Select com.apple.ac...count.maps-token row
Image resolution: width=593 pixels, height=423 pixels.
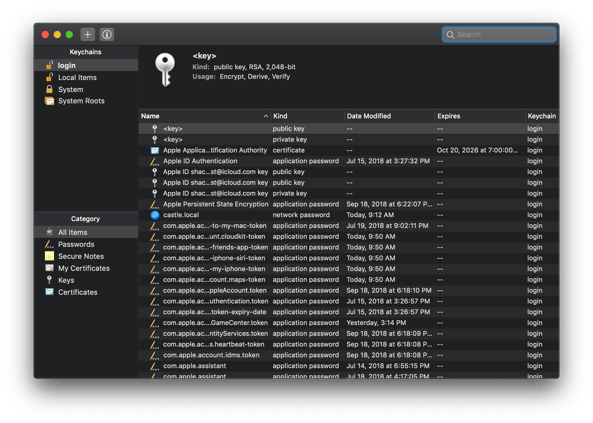349,280
